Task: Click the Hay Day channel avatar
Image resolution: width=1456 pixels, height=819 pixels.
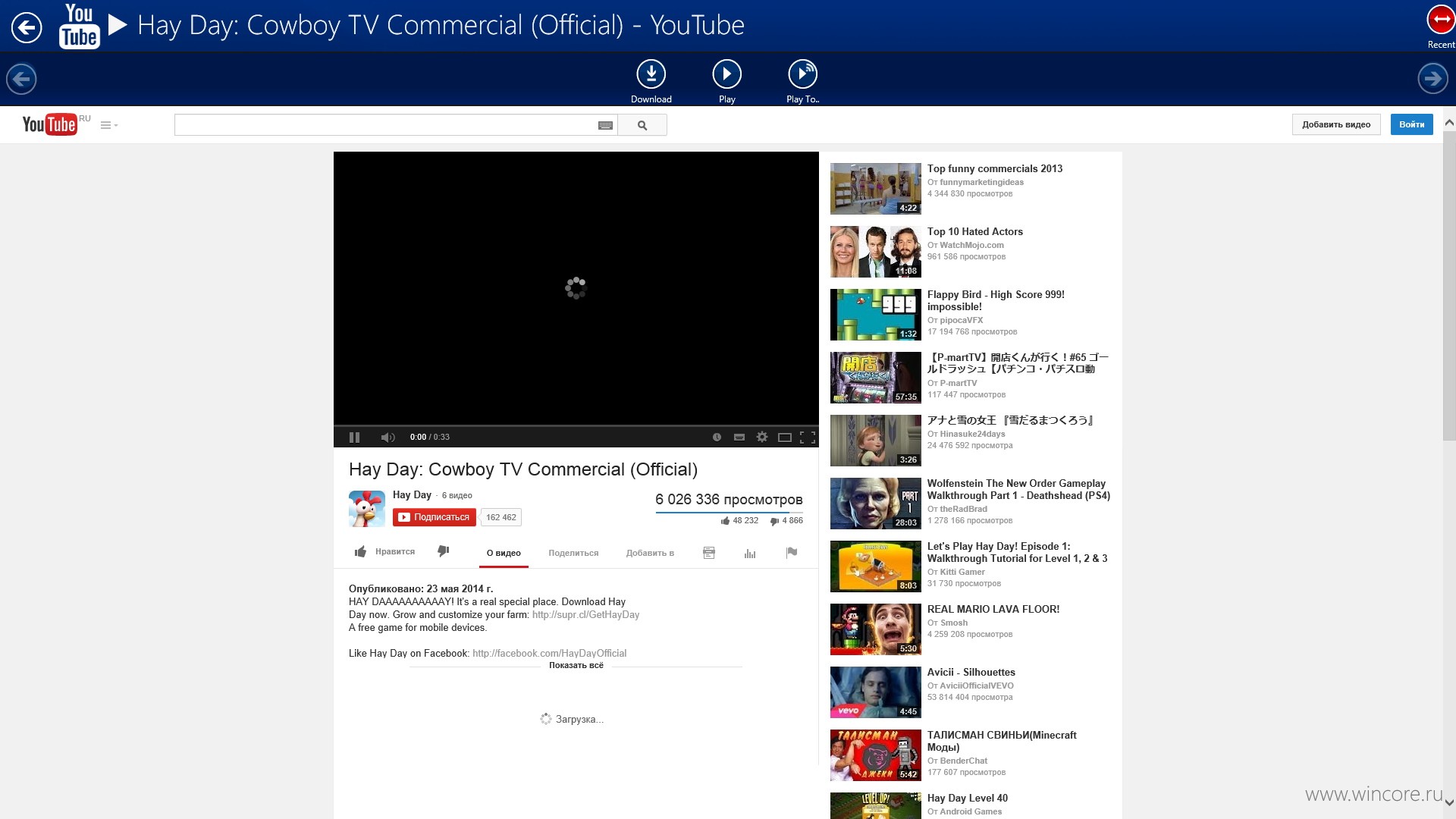Action: tap(367, 509)
